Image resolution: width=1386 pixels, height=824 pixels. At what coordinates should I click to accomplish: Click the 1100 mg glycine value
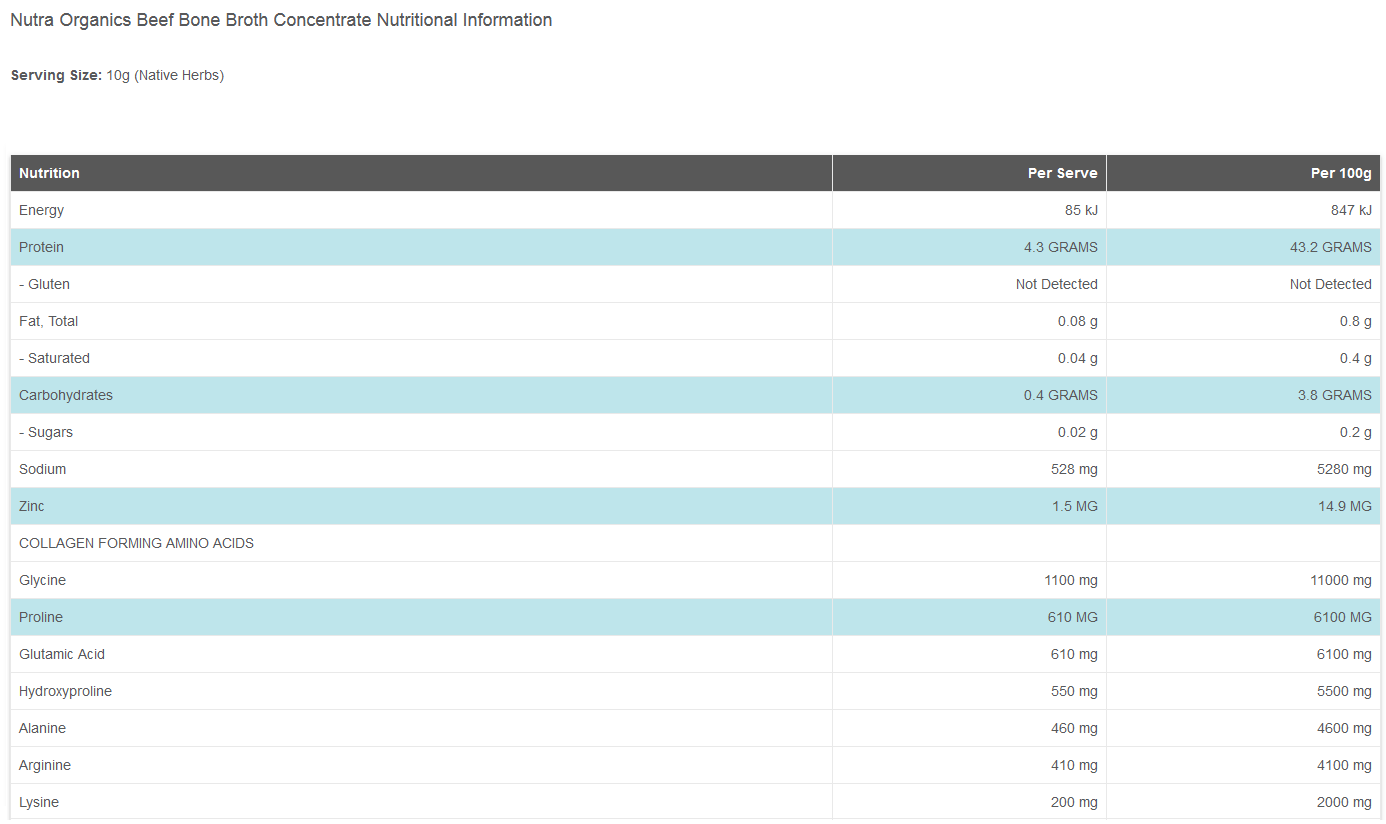[x=1071, y=580]
